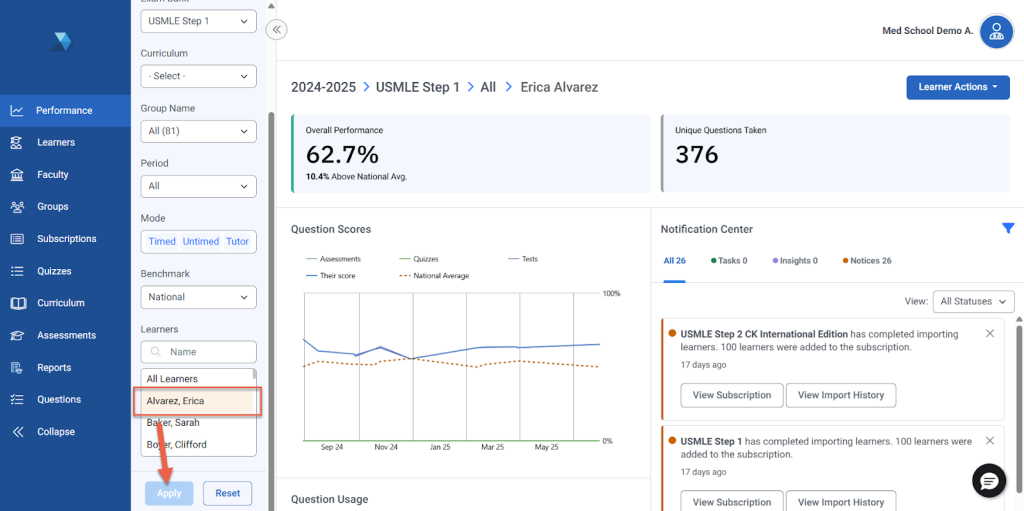Click the Learner Actions button
This screenshot has height=511, width=1024.
coord(958,87)
